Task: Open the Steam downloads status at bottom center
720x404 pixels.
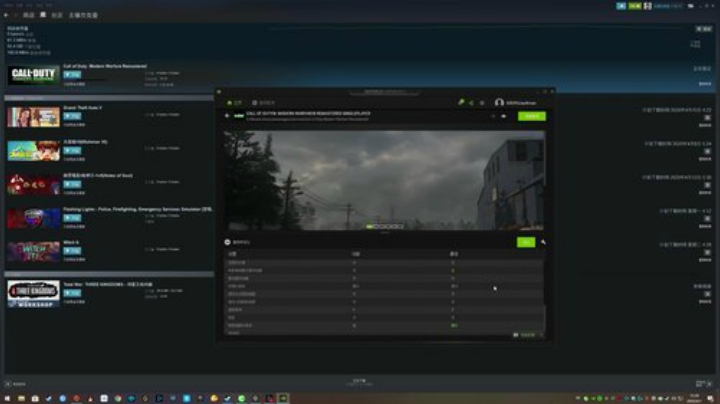Action: 360,382
